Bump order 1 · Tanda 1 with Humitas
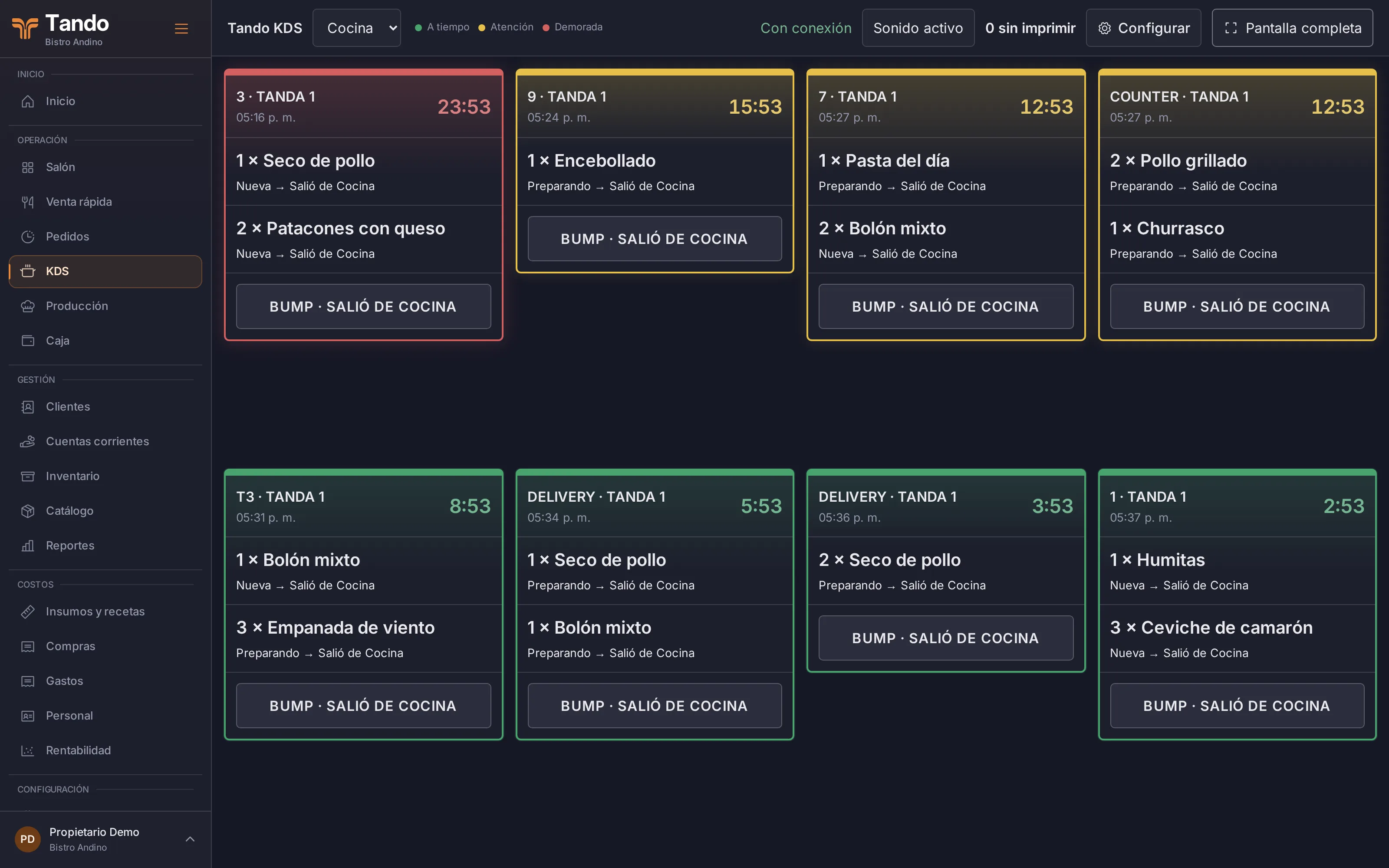This screenshot has width=1389, height=868. pyautogui.click(x=1237, y=706)
